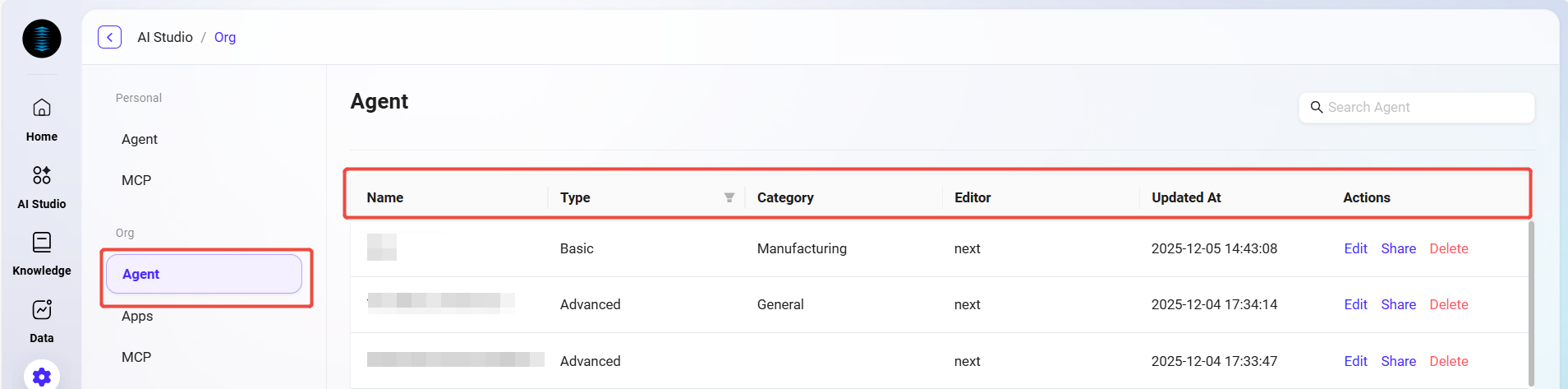The width and height of the screenshot is (1568, 389).
Task: Open AI Studio from sidebar
Action: pyautogui.click(x=42, y=175)
